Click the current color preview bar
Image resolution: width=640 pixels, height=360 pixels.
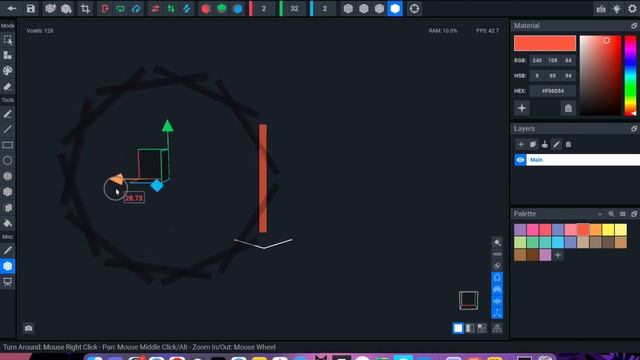[x=544, y=43]
